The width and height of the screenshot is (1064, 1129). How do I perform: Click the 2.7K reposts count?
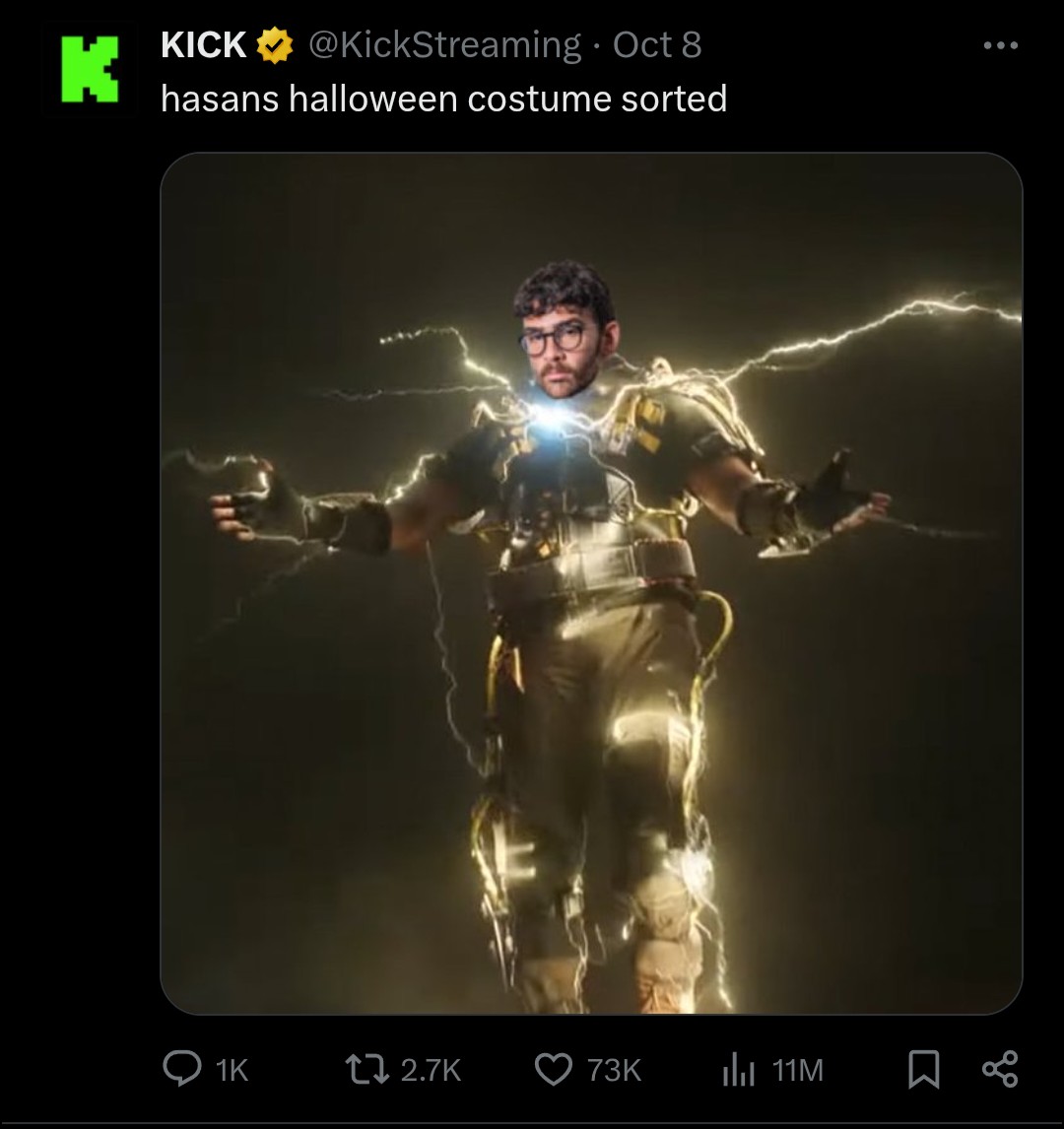coord(431,1071)
